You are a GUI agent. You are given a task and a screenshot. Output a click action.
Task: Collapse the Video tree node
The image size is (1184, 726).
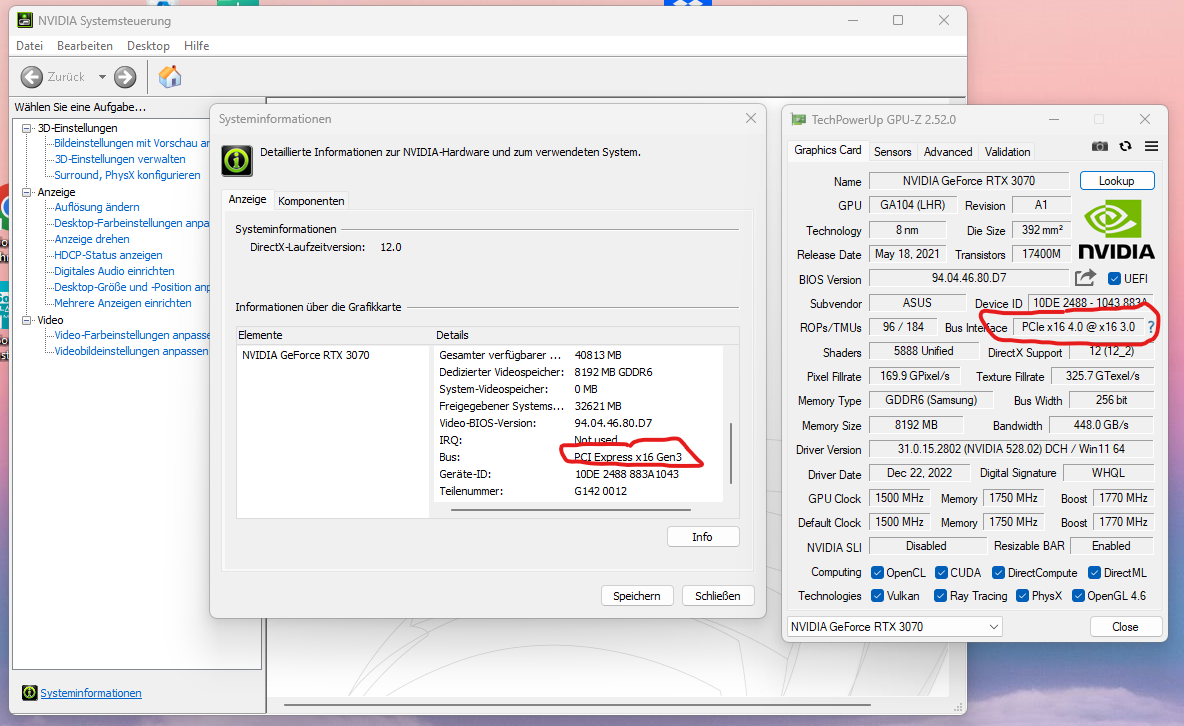(x=26, y=320)
